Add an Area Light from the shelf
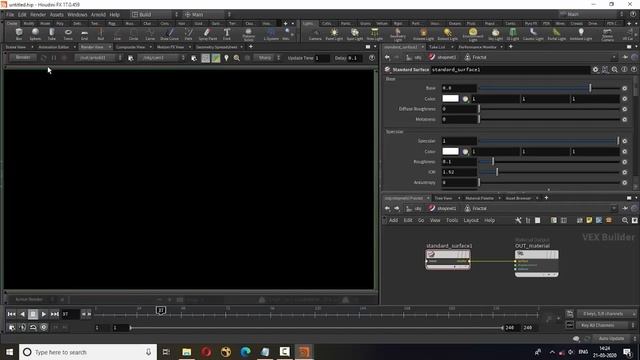This screenshot has width=640, height=360. click(374, 34)
